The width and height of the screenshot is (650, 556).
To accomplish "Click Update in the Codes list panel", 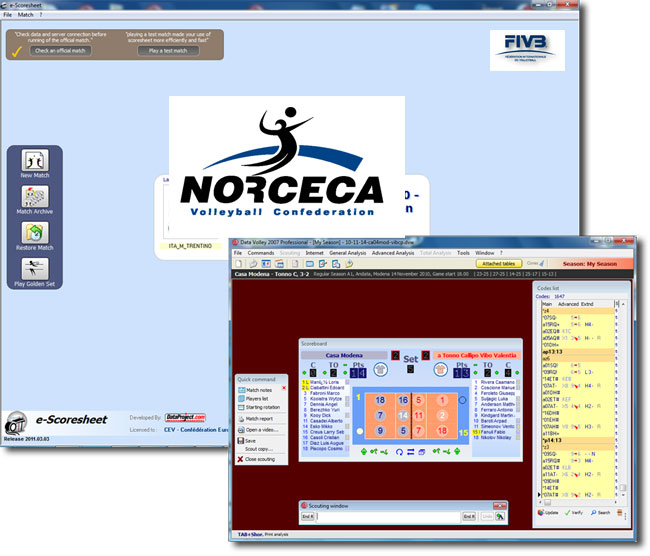I will pos(548,513).
